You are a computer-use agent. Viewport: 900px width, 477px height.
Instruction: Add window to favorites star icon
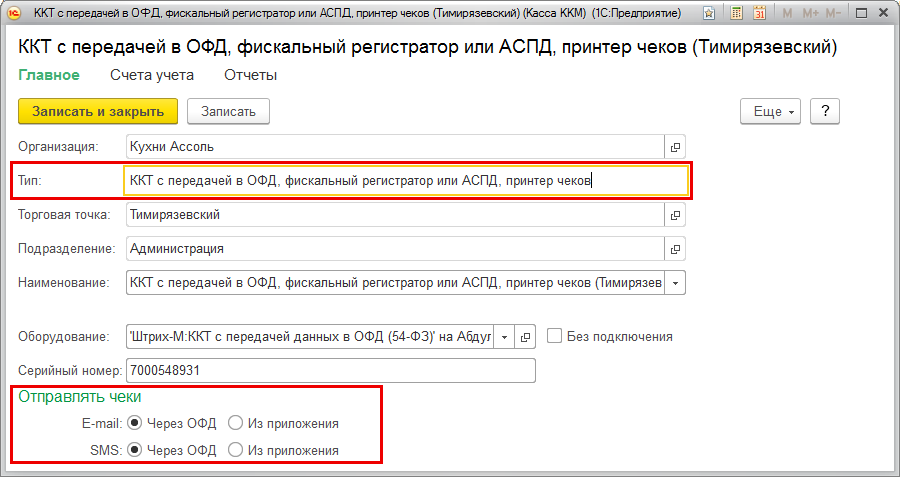[709, 13]
